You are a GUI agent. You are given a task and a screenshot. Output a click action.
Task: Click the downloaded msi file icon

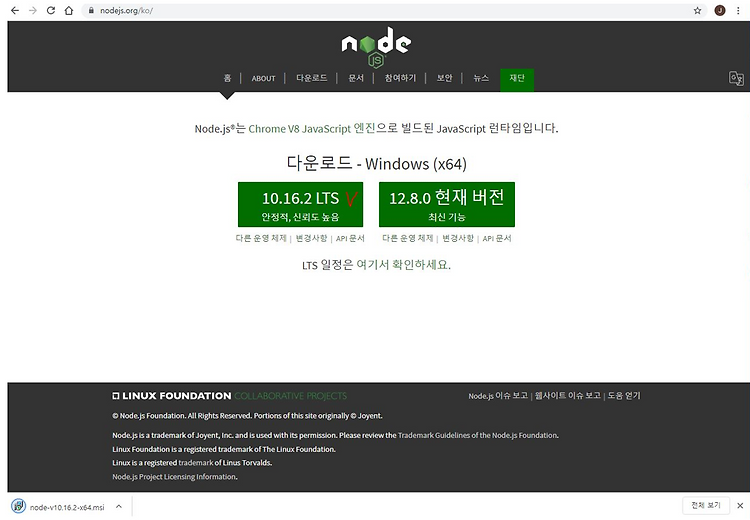(x=18, y=506)
